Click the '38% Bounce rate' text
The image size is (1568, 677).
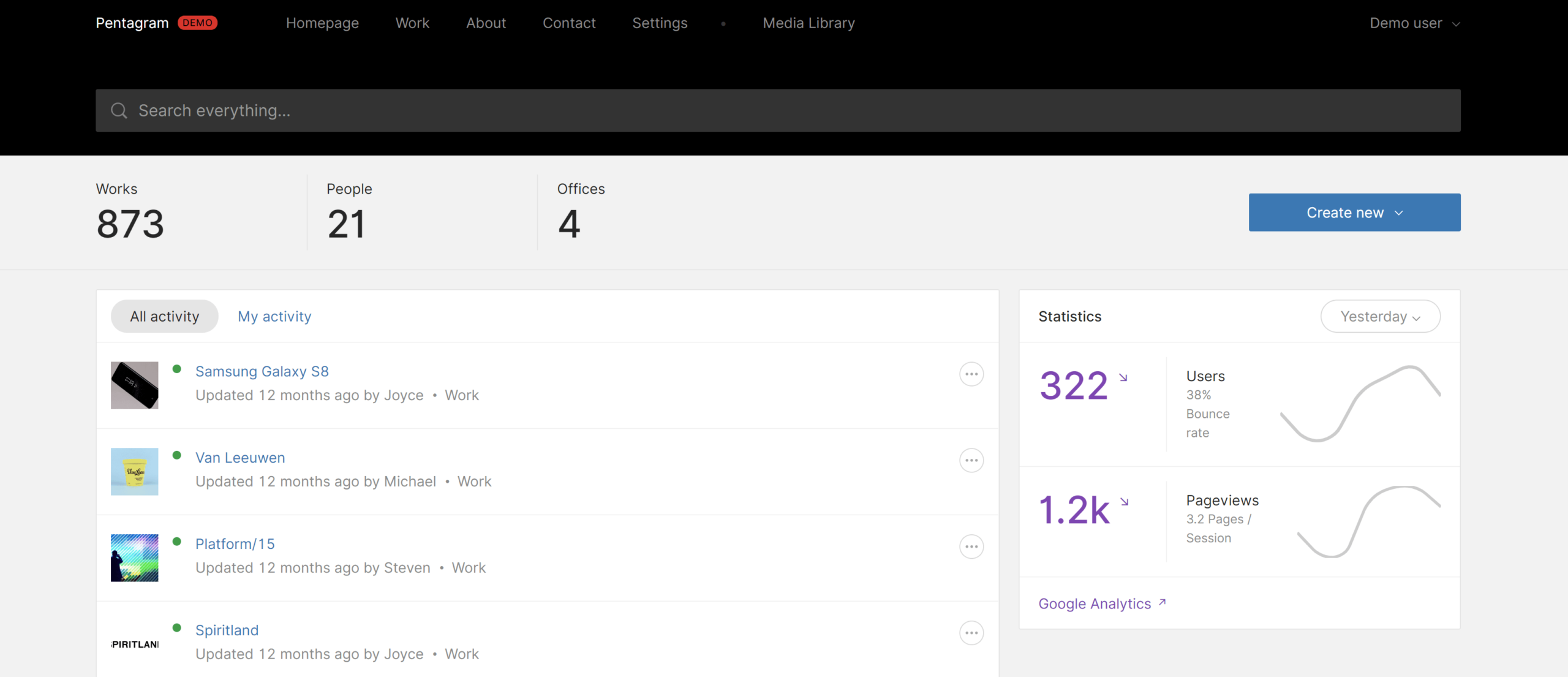(1208, 414)
